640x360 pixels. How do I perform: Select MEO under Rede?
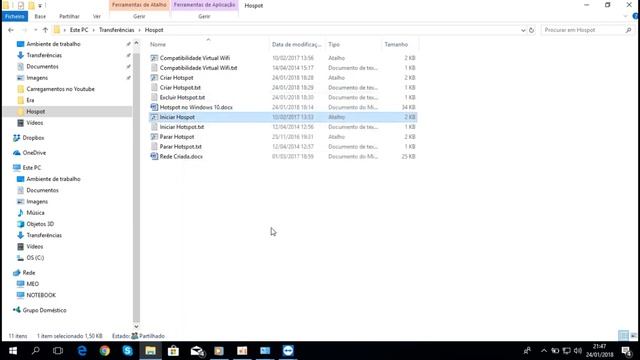tap(32, 284)
